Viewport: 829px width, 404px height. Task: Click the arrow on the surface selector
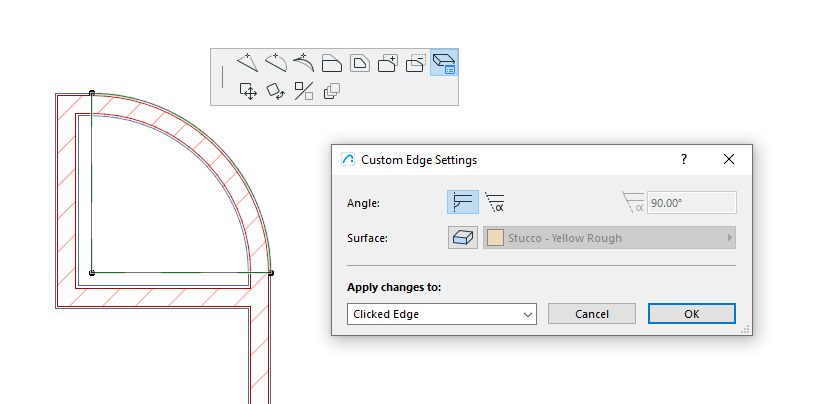click(x=730, y=238)
